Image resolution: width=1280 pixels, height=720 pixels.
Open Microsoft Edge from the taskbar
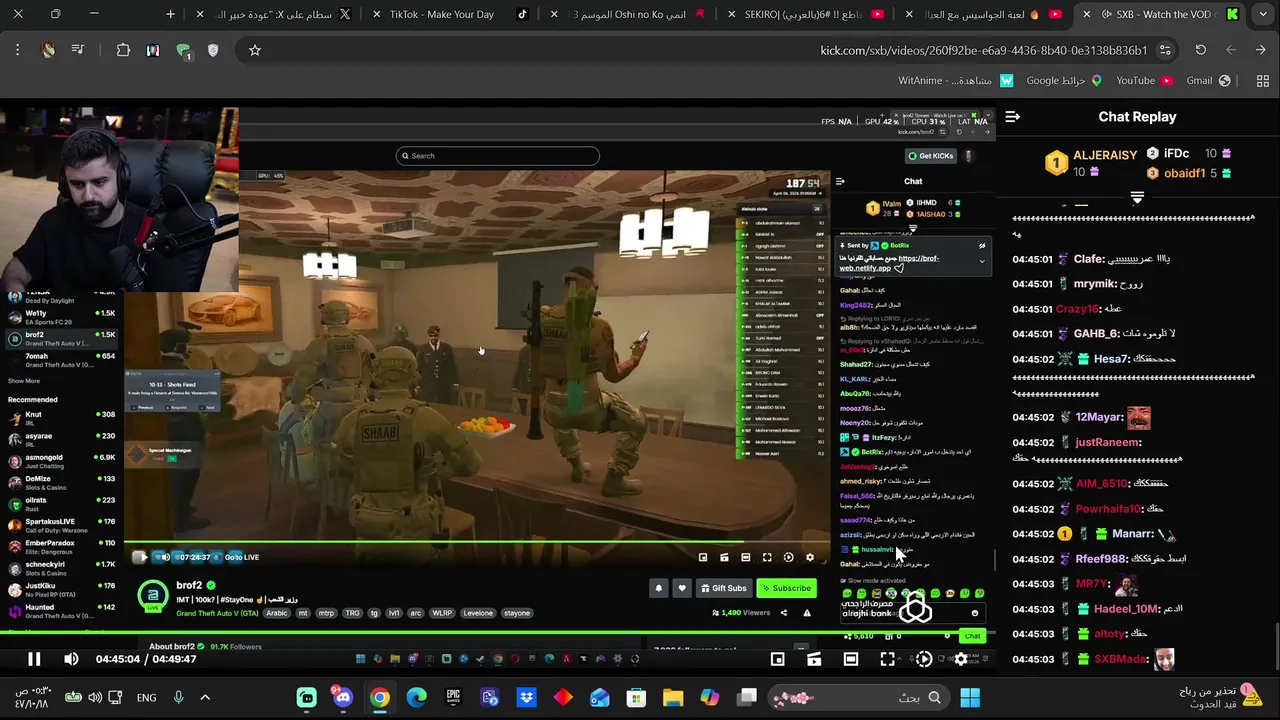tap(416, 697)
